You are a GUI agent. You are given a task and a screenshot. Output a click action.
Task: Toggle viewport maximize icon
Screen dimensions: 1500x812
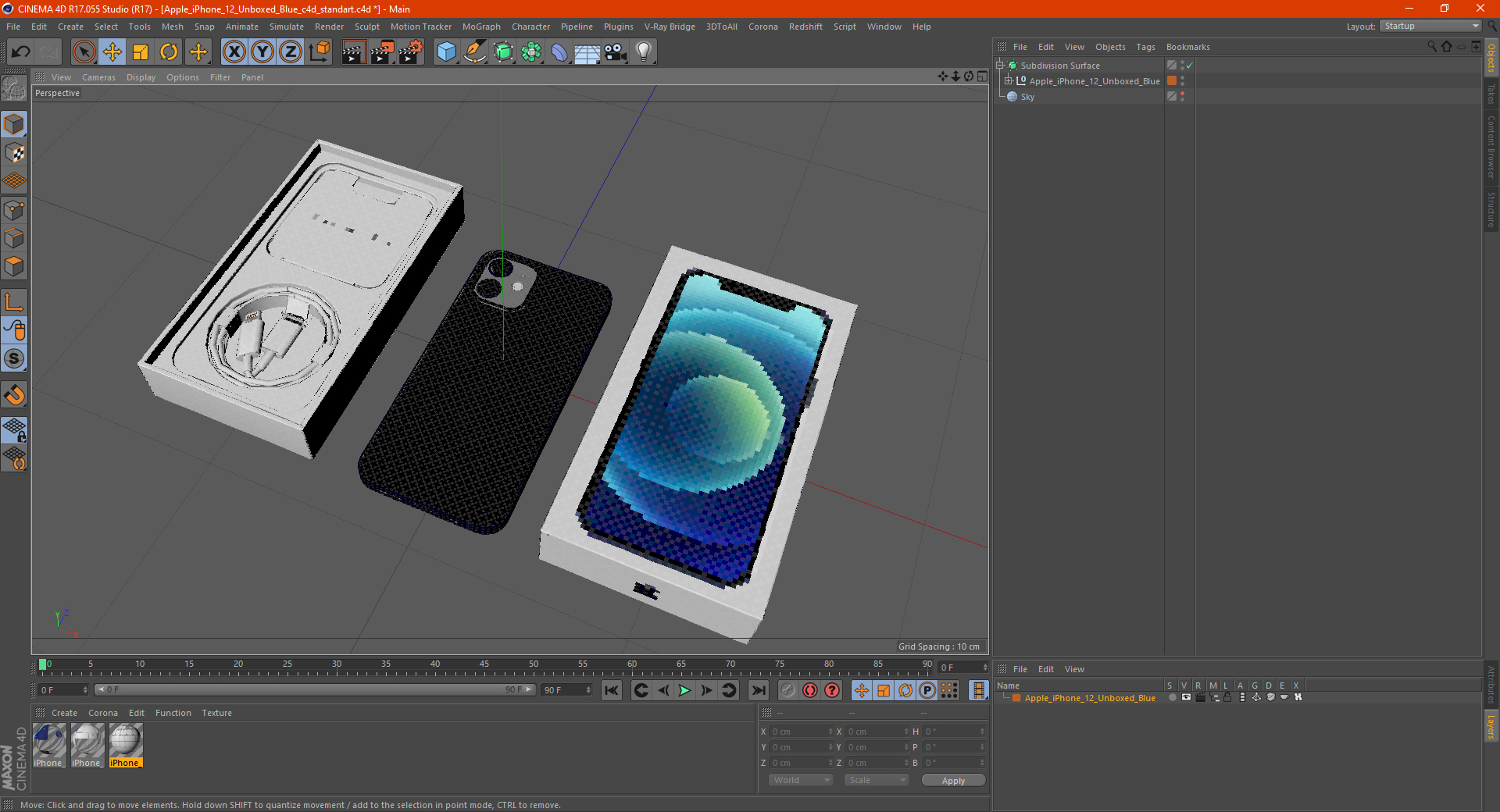click(982, 77)
